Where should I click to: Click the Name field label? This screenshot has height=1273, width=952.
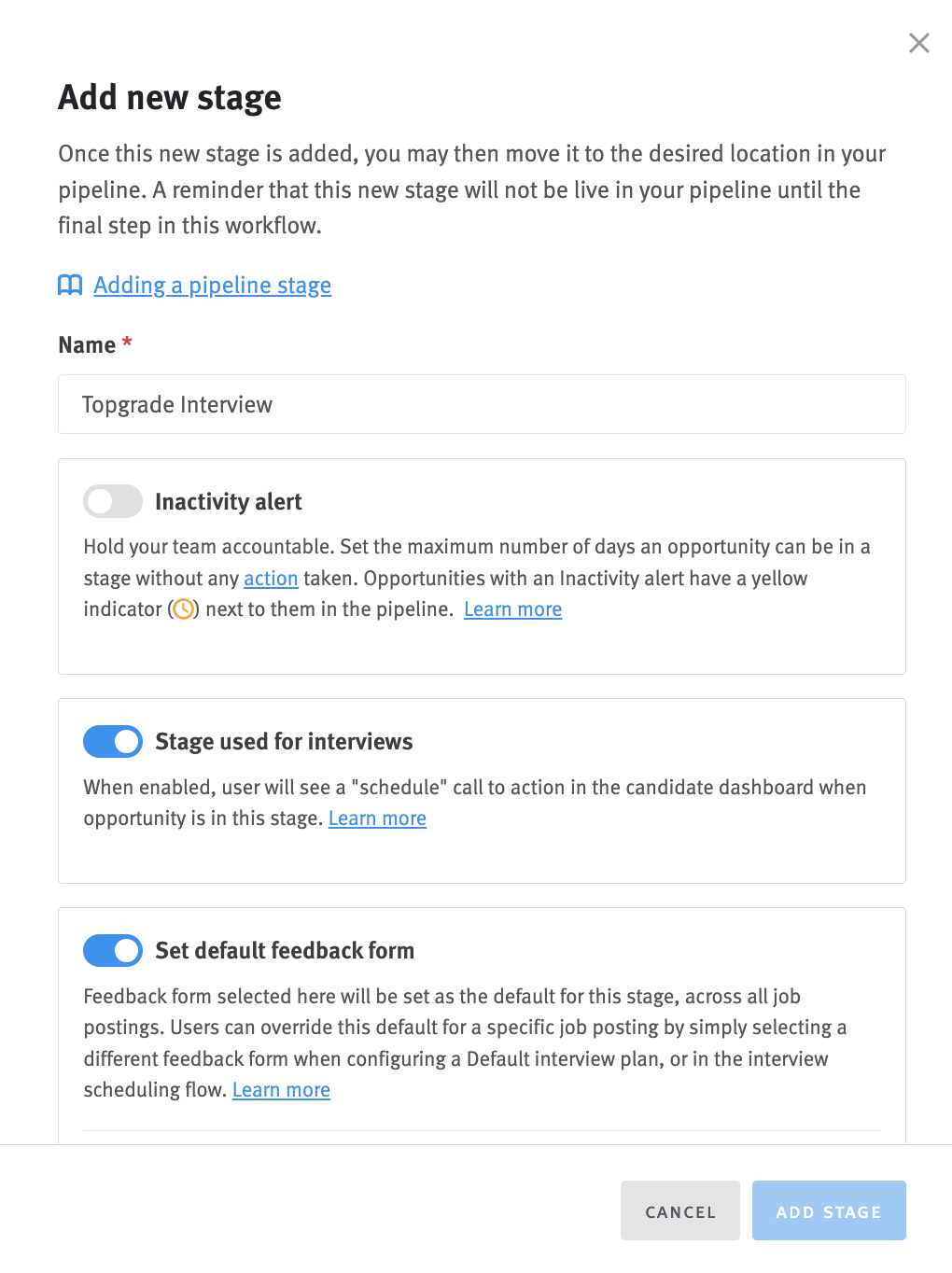coord(87,345)
